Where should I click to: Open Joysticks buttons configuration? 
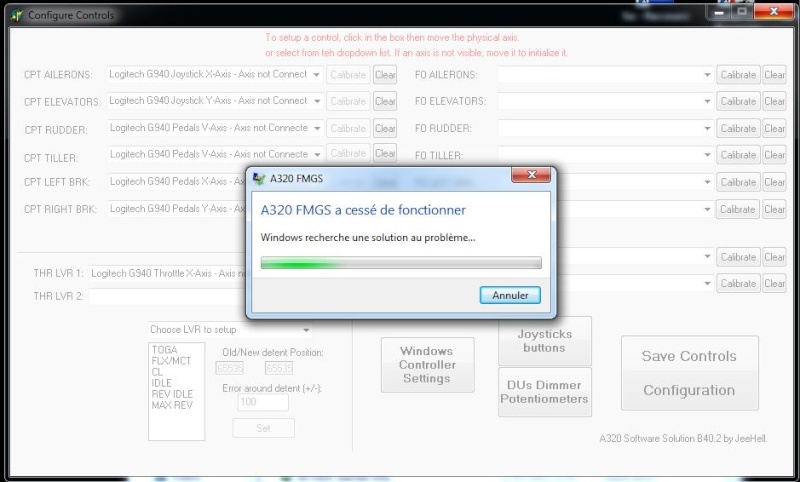coord(544,341)
